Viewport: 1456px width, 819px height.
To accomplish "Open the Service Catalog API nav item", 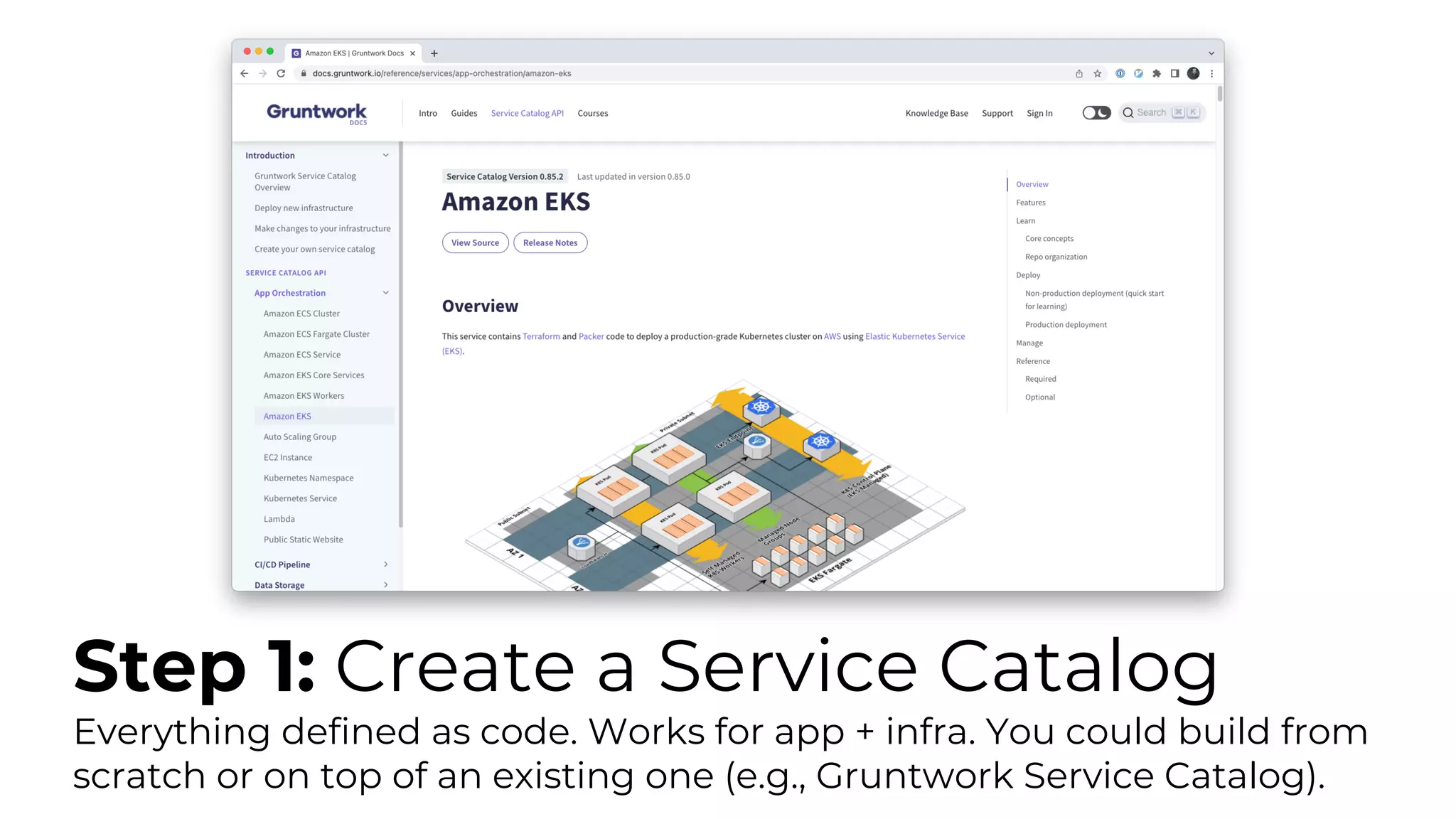I will 528,113.
